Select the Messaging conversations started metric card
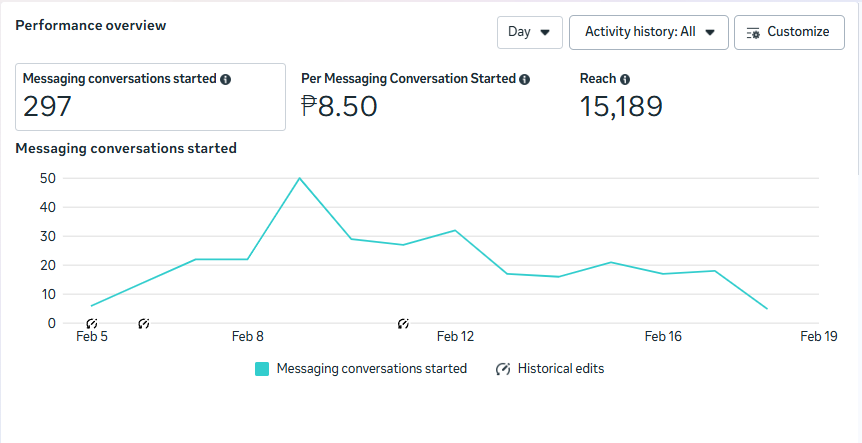This screenshot has height=443, width=862. (150, 97)
